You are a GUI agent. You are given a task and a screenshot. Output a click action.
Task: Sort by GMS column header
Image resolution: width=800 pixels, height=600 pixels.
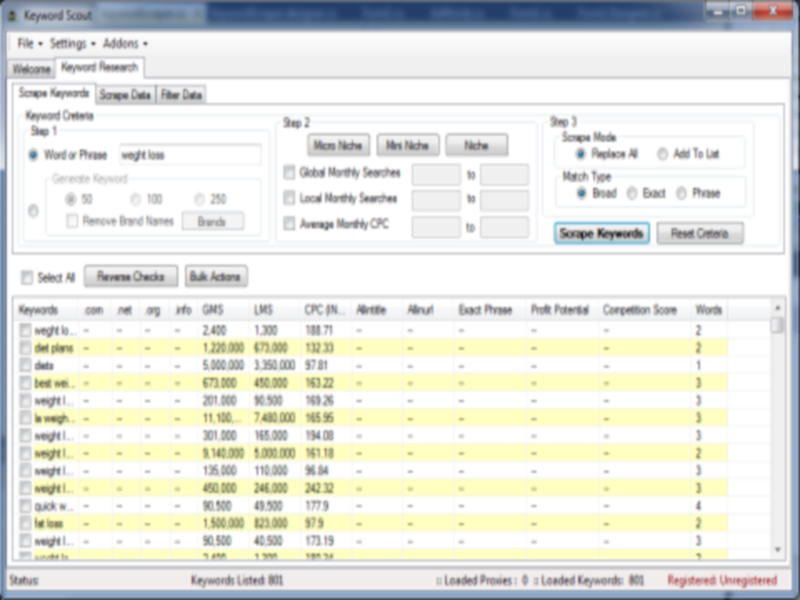pos(223,310)
